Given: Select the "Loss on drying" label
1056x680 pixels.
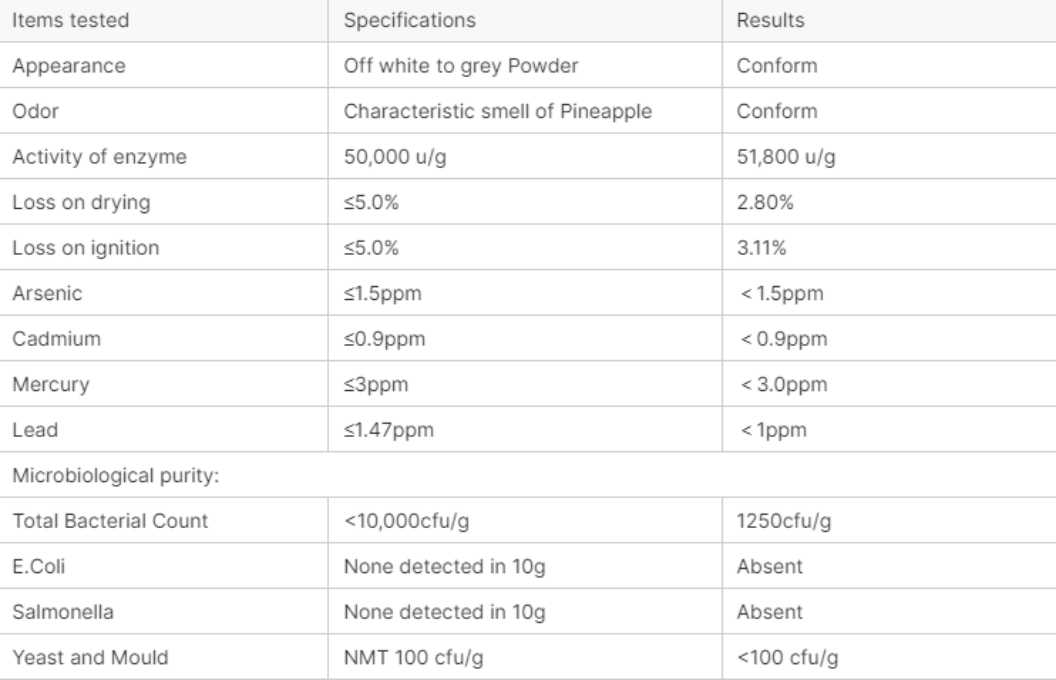Looking at the screenshot, I should pos(81,202).
